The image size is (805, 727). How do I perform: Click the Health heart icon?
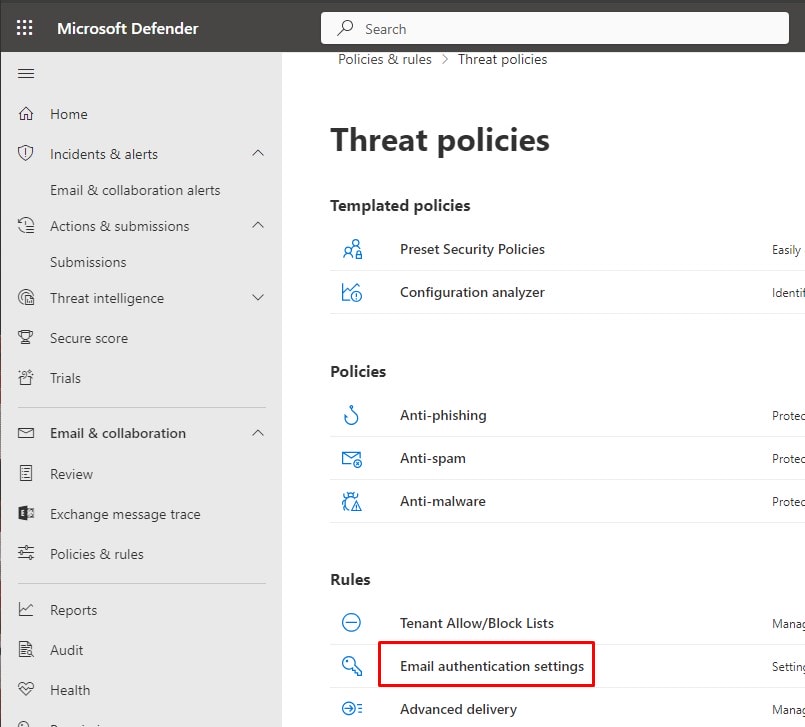point(26,688)
